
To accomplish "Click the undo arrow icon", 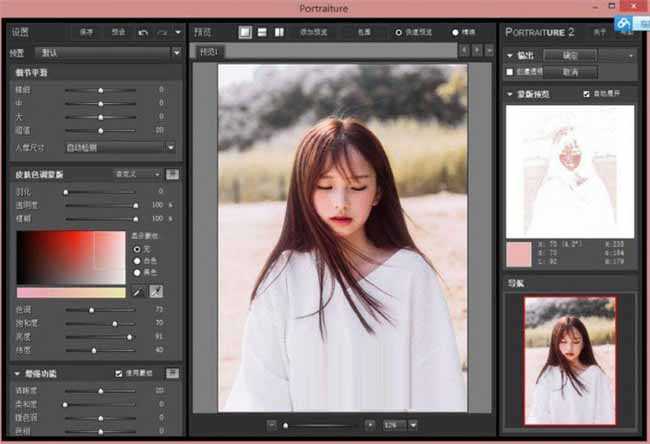I will click(x=144, y=32).
